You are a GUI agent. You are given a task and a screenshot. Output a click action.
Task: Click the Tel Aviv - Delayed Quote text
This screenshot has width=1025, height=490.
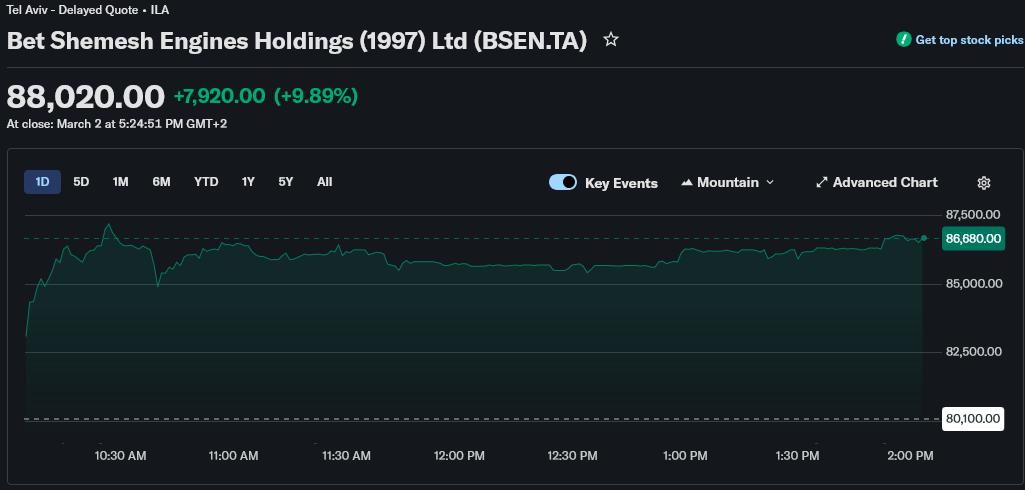pos(73,10)
